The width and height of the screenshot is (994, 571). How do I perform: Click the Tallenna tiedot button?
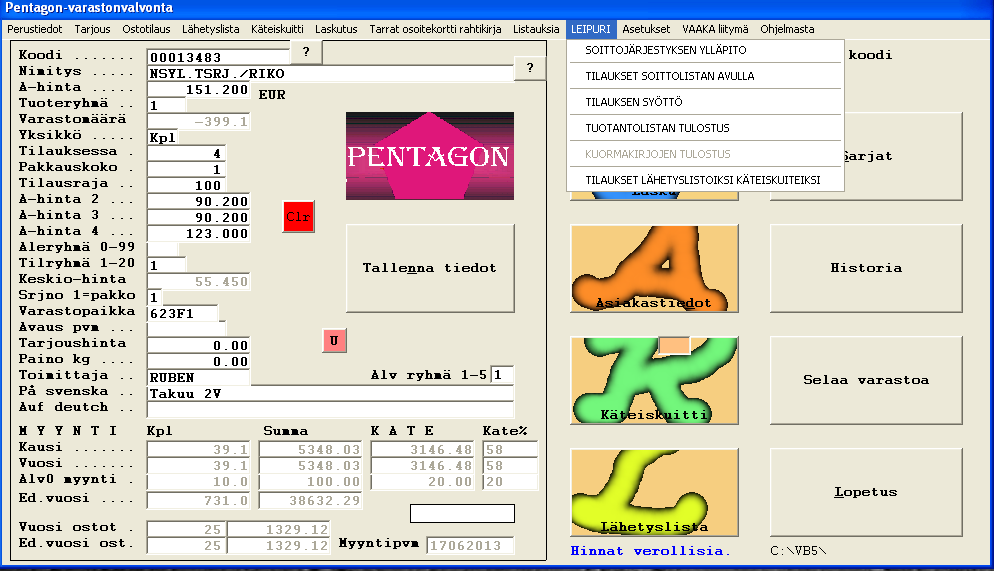coord(430,268)
